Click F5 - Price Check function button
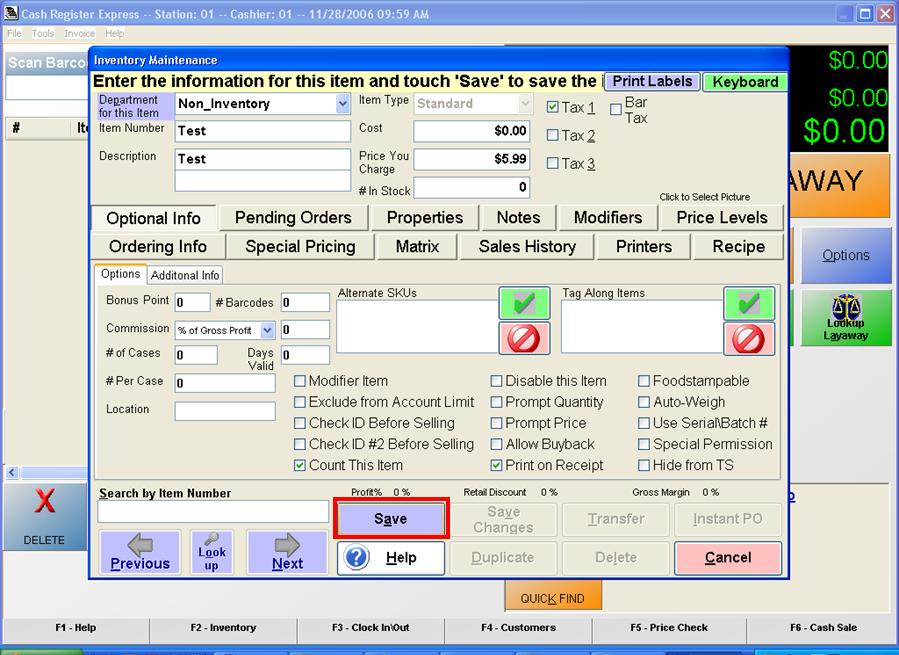 669,627
